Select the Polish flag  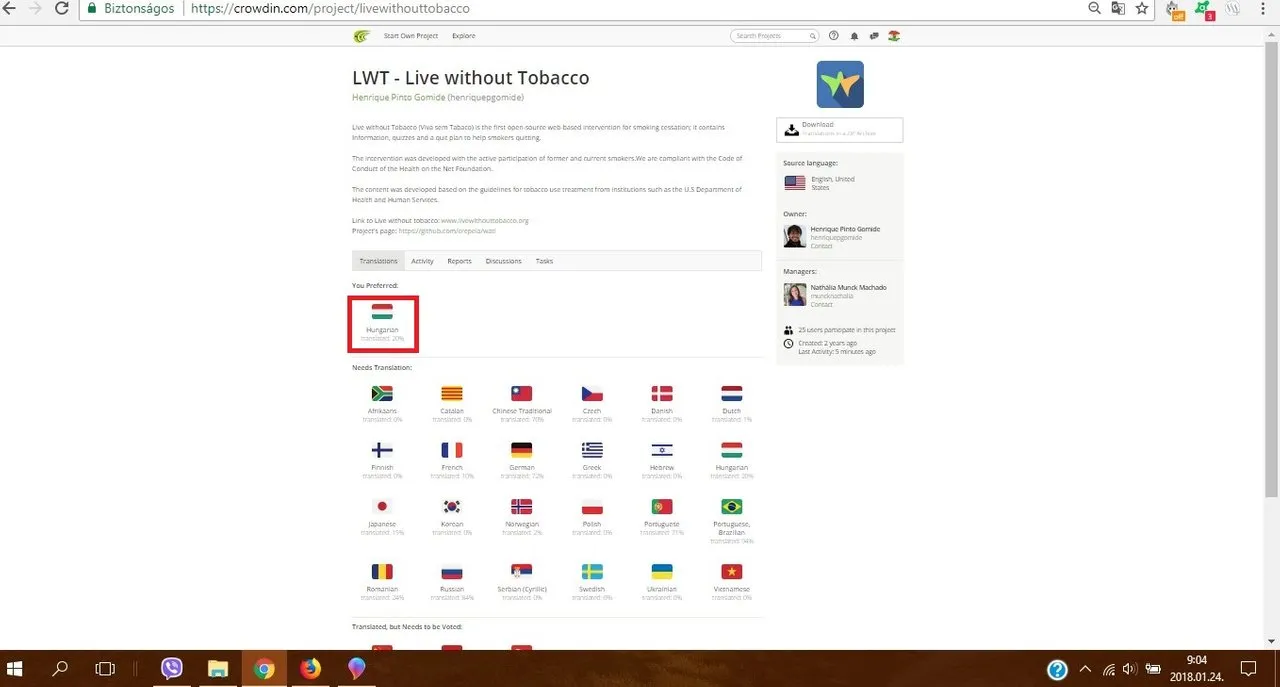pyautogui.click(x=592, y=507)
